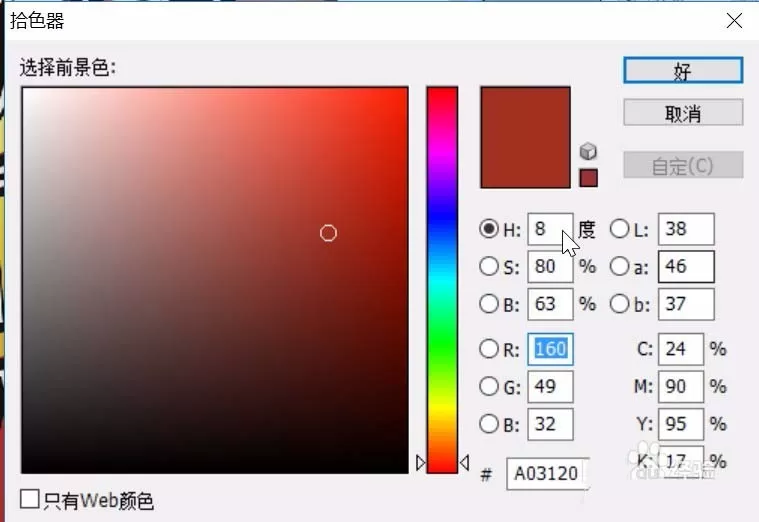Viewport: 759px width, 522px height.
Task: Click the RGB blue field showing 32
Action: pyautogui.click(x=550, y=424)
